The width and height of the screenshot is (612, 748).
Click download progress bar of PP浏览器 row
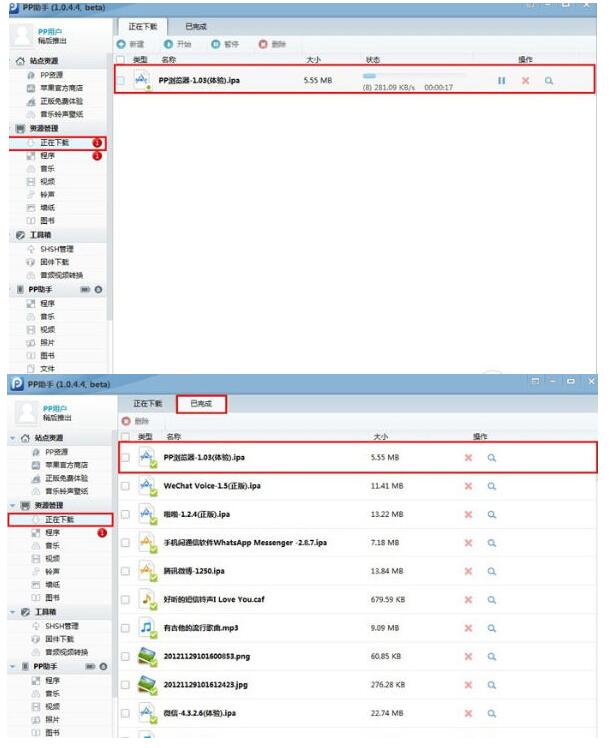click(x=413, y=75)
